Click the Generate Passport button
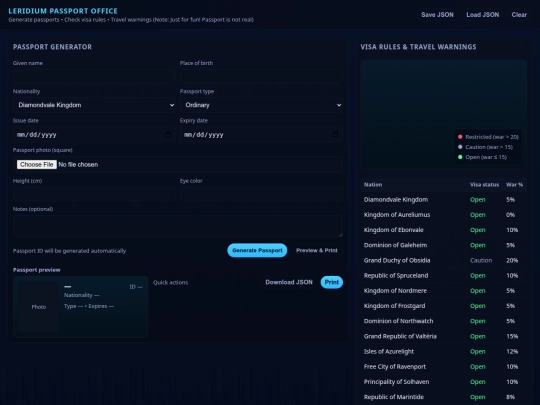The height and width of the screenshot is (405, 540). (x=257, y=250)
